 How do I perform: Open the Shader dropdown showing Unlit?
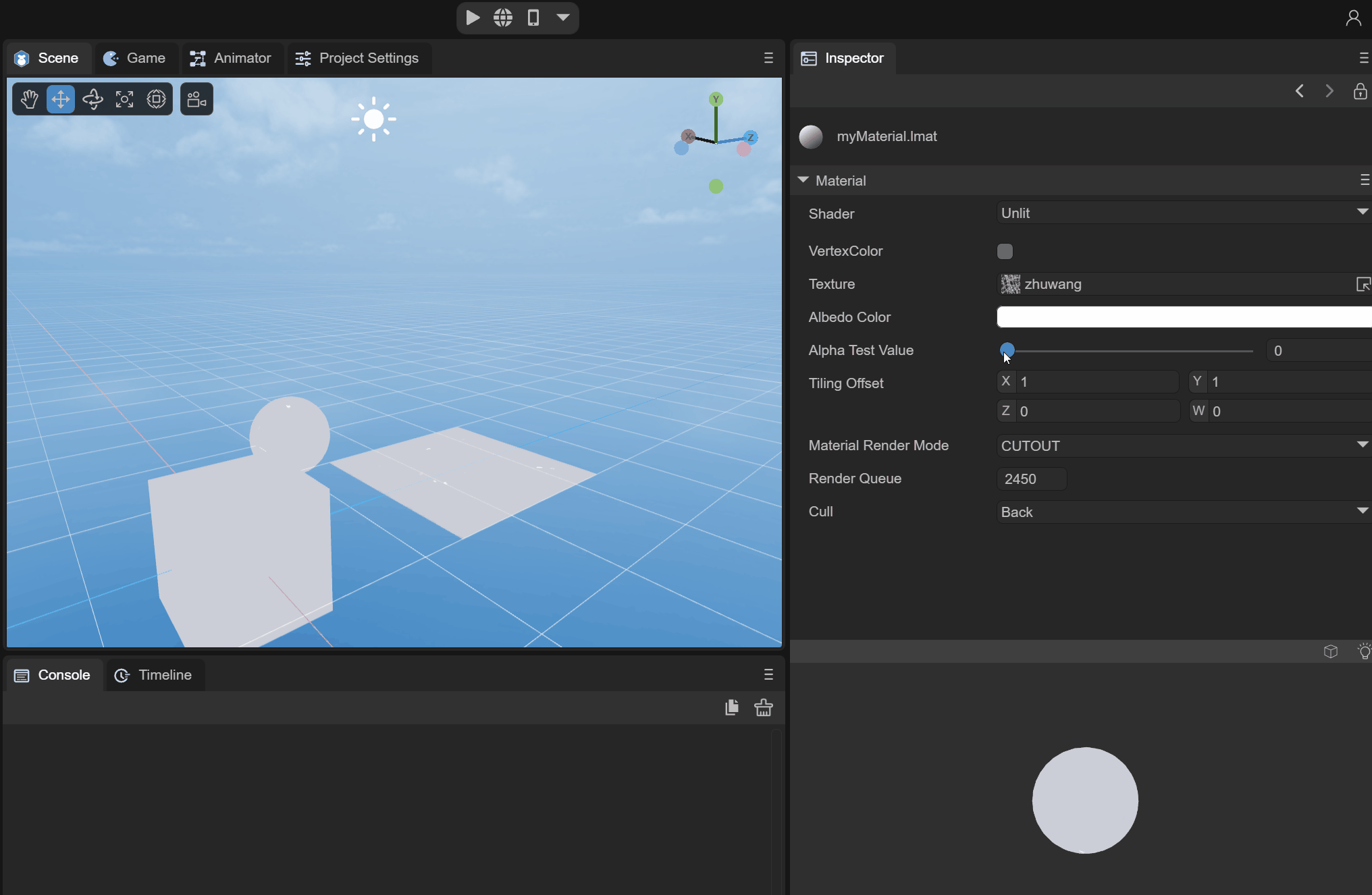(1182, 213)
